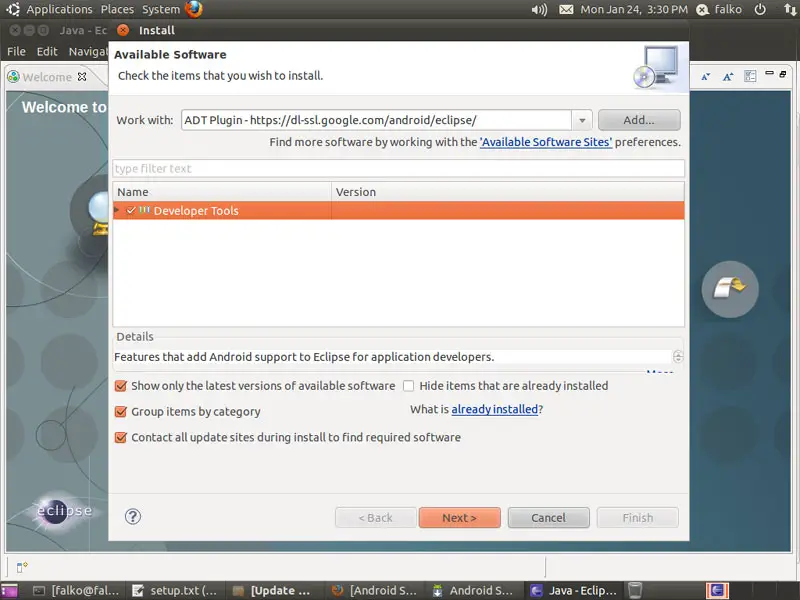Enable Hide items that are already installed

click(409, 386)
